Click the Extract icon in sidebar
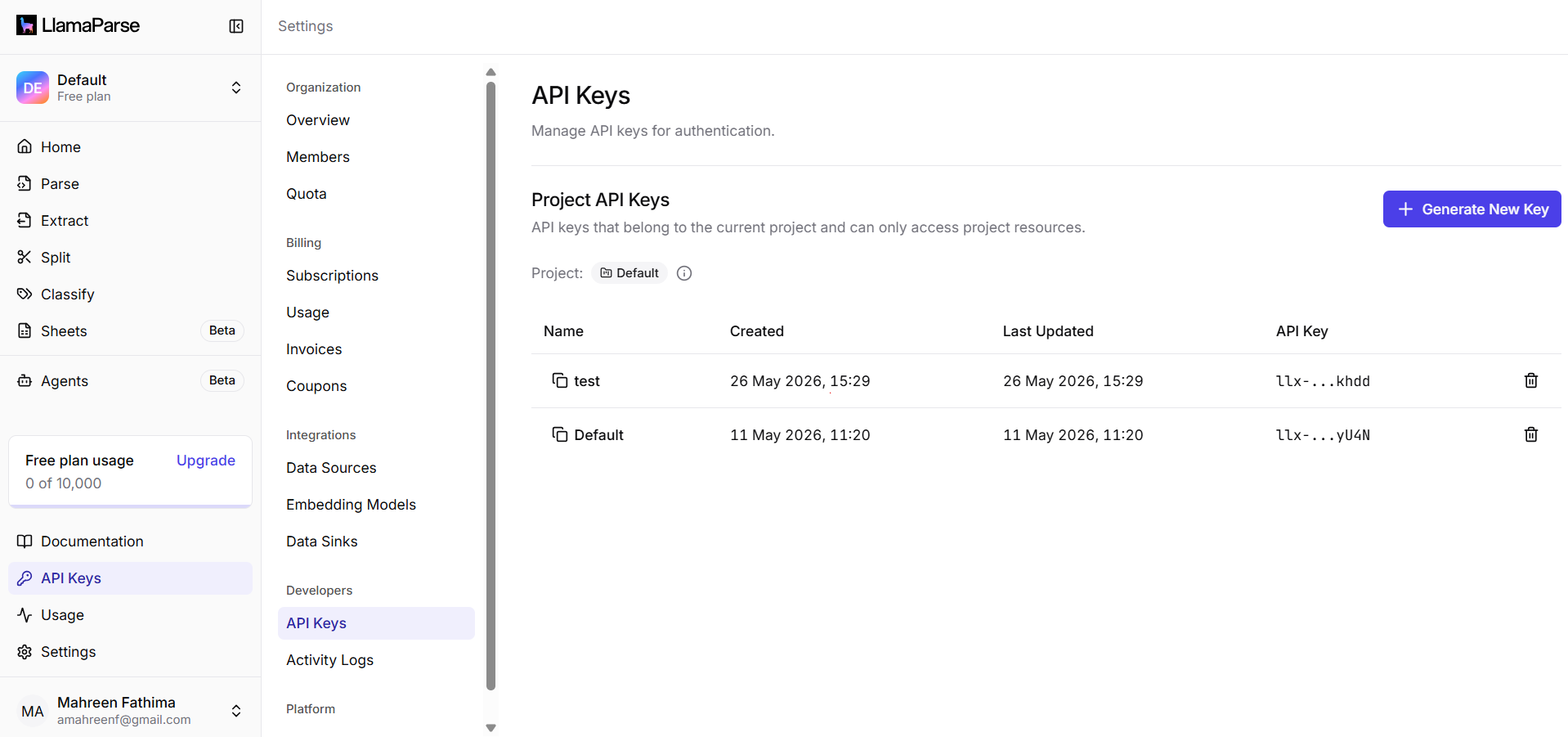The height and width of the screenshot is (737, 1568). (25, 220)
